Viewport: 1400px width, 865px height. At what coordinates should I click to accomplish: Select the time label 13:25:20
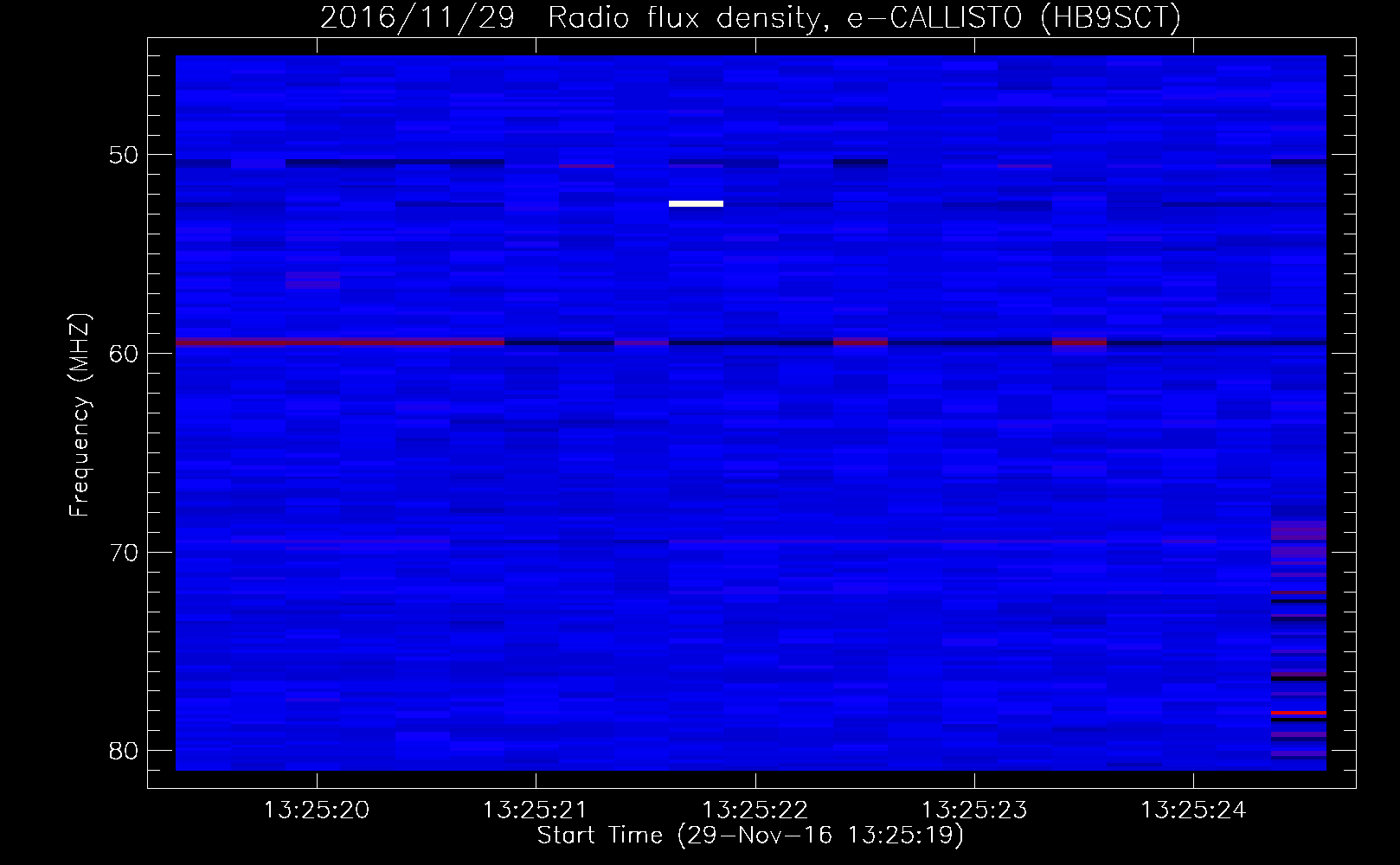click(x=317, y=811)
